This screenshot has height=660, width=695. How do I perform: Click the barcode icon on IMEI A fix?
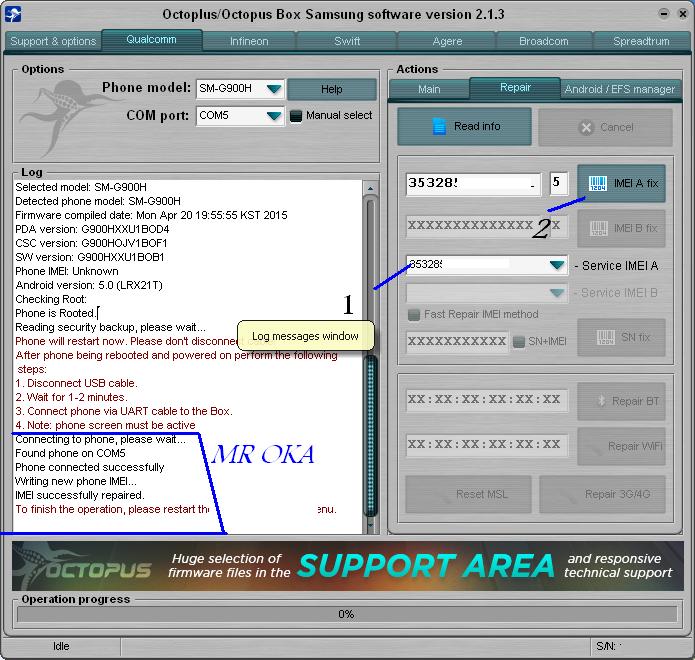coord(597,183)
